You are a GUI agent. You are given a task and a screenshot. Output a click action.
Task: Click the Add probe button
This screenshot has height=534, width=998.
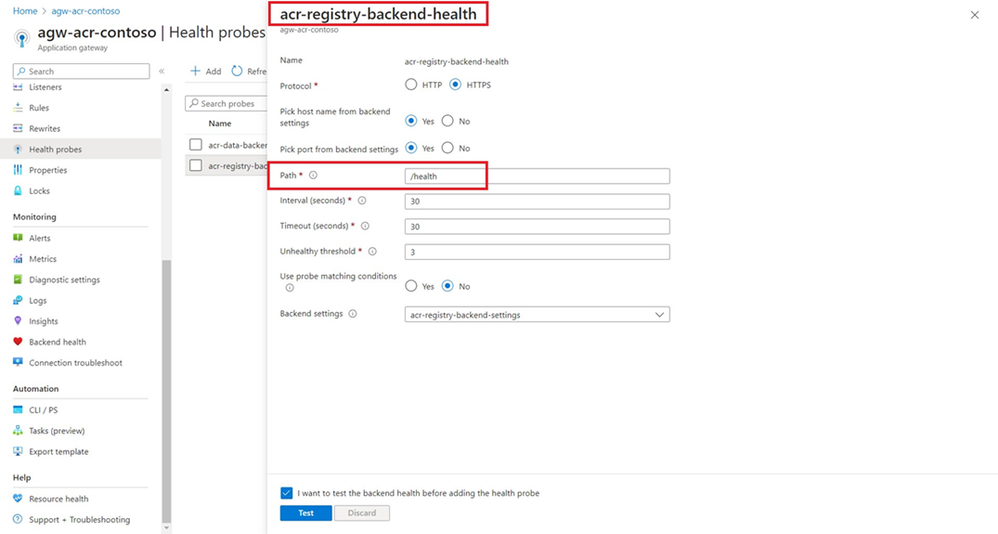point(206,71)
